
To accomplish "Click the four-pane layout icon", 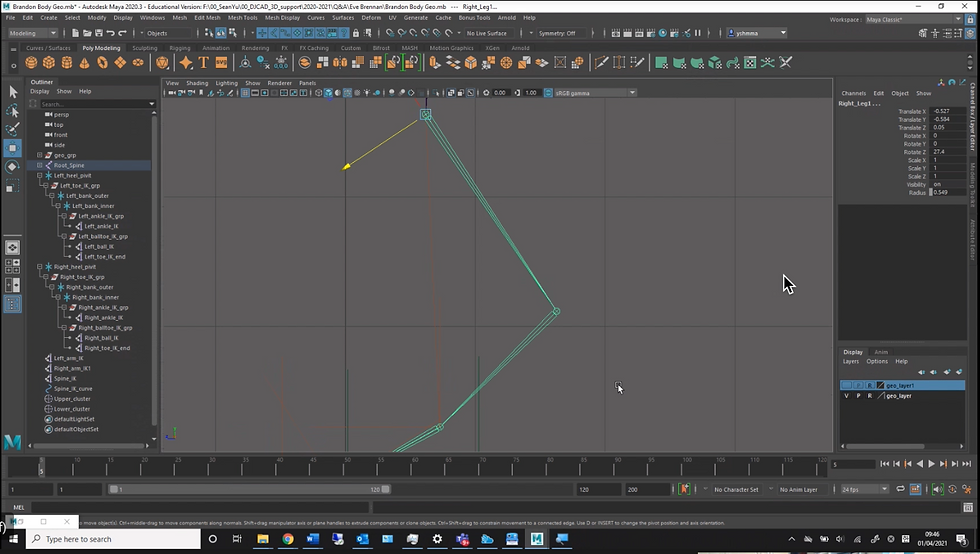I will click(x=12, y=266).
